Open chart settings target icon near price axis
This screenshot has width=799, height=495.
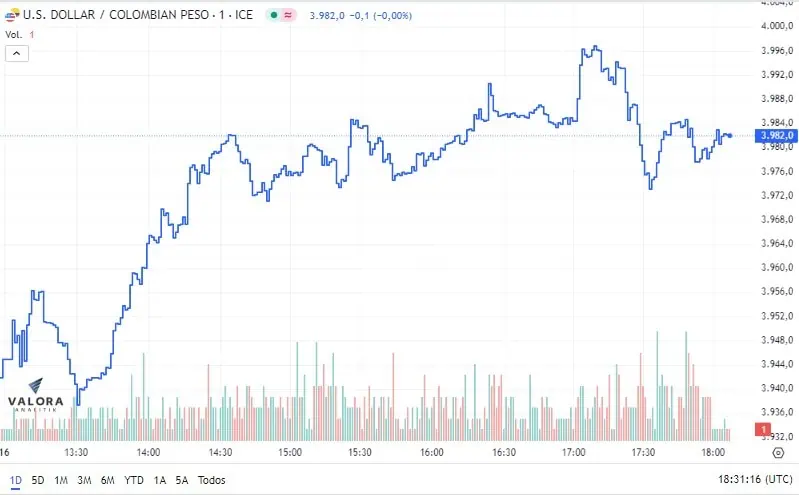(778, 453)
